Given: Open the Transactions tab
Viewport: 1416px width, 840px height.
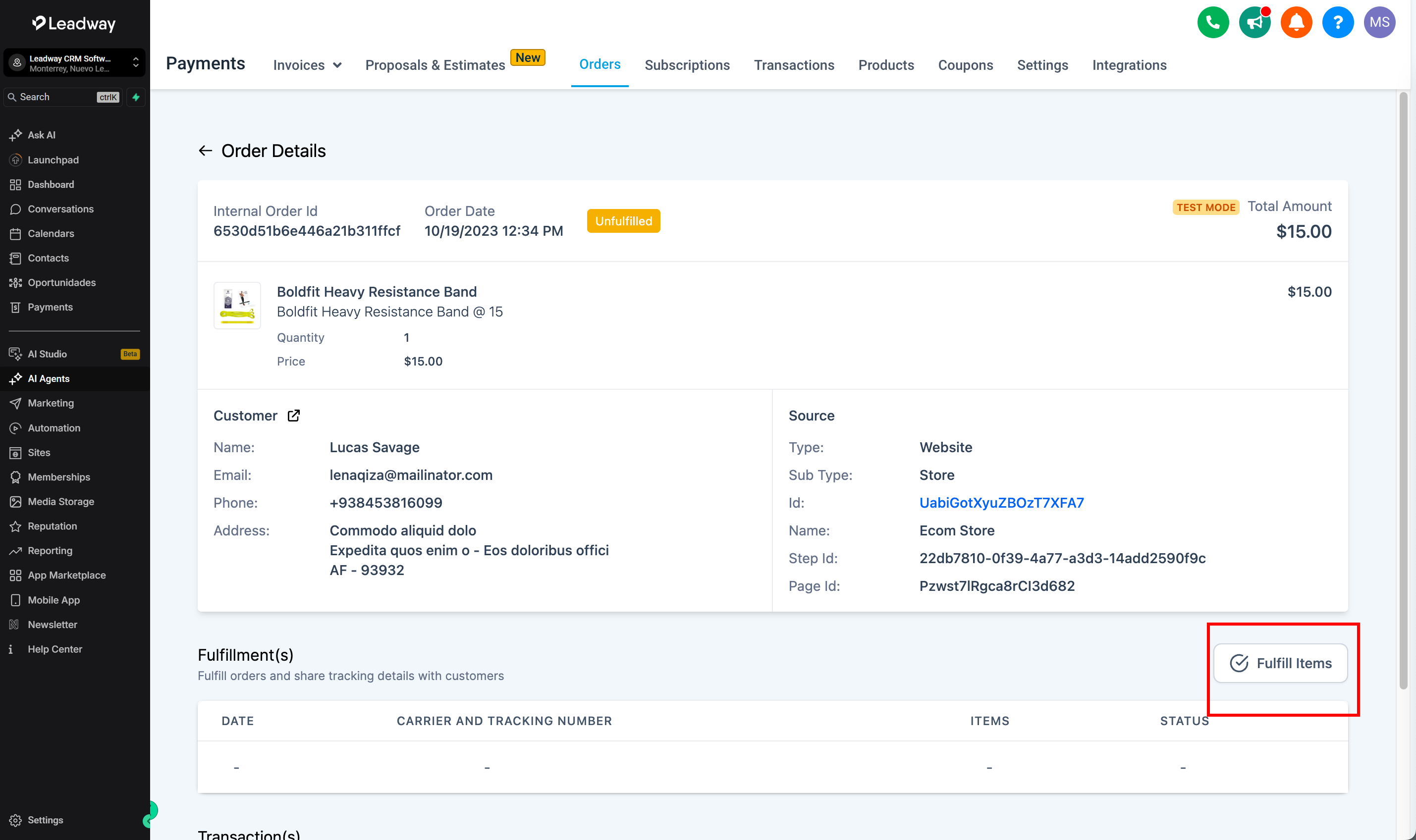Looking at the screenshot, I should (x=794, y=65).
